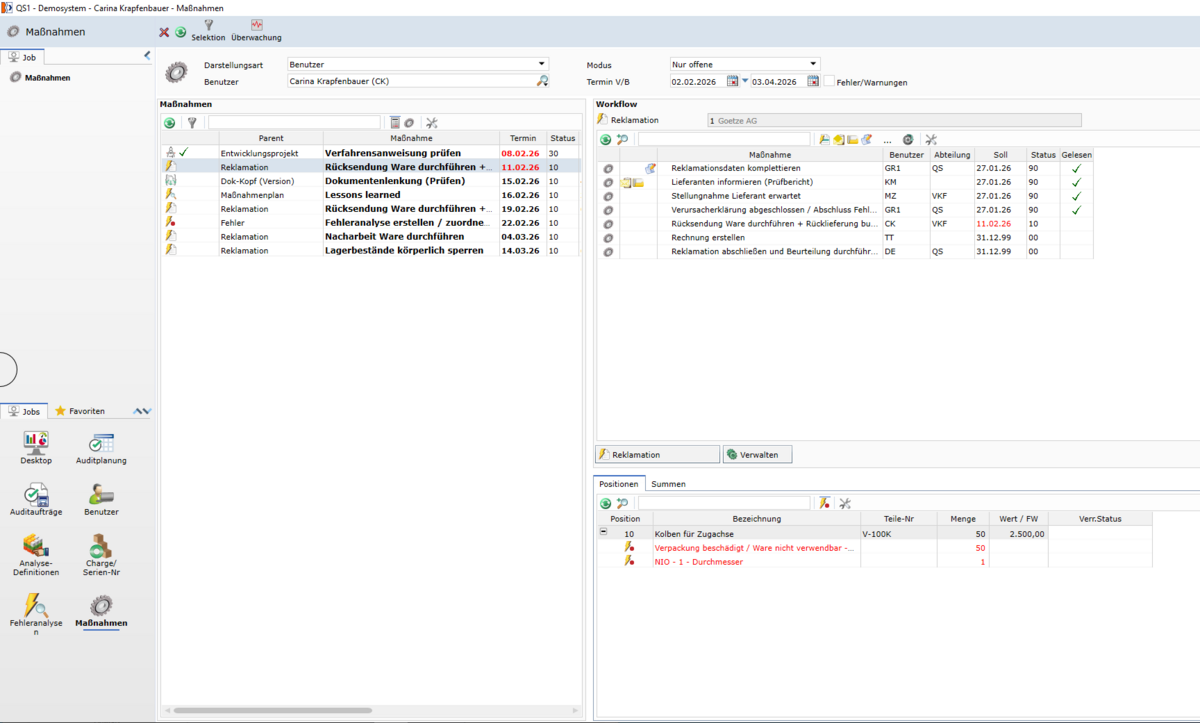Select Maßnahmen in the Job tree

(47, 77)
